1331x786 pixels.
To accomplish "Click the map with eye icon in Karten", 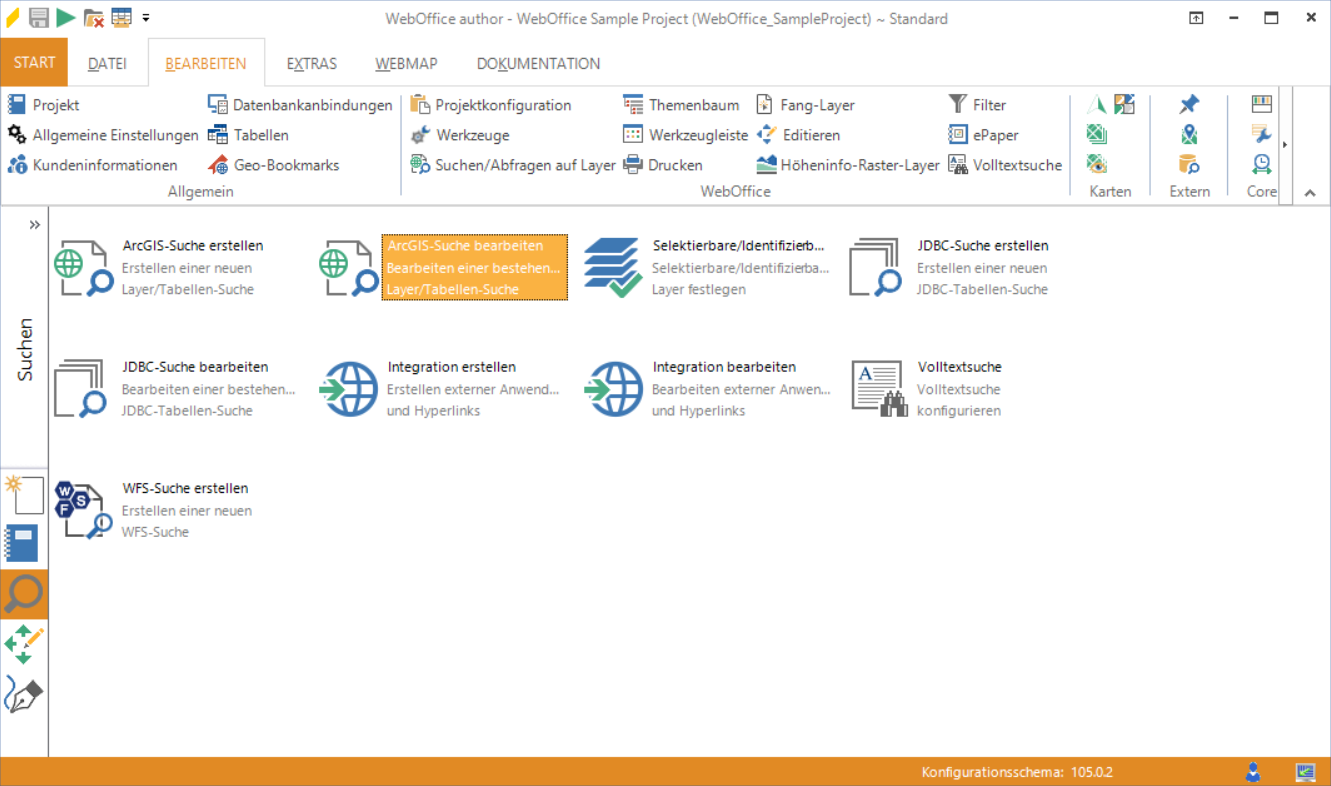I will [x=1097, y=164].
